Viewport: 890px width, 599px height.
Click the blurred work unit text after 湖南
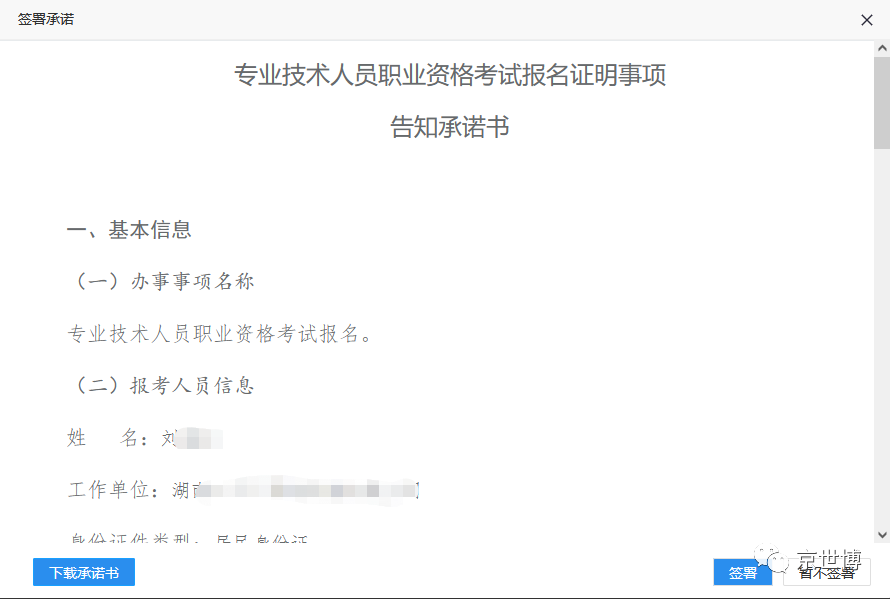pos(310,490)
